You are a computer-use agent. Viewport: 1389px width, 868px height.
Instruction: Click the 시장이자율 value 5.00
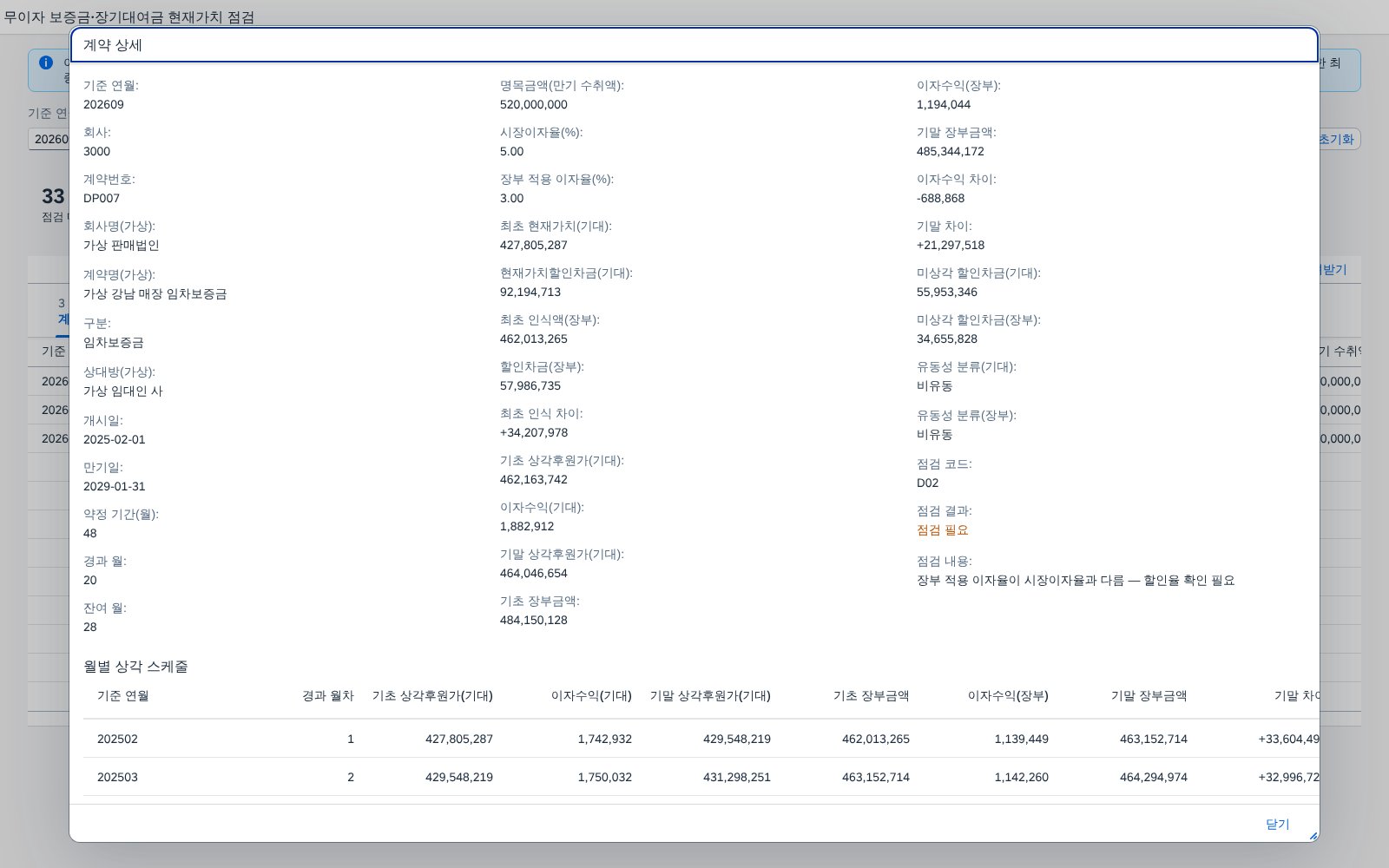click(512, 151)
